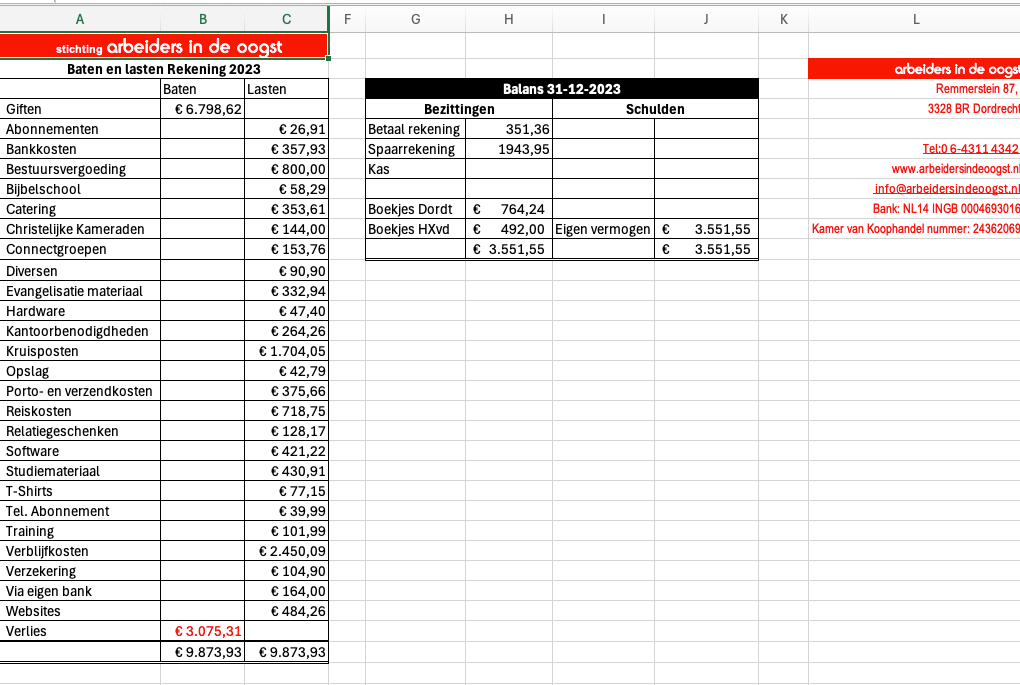Click the 'Kantoorbenodigdheden' row label
This screenshot has width=1020, height=685.
point(77,332)
